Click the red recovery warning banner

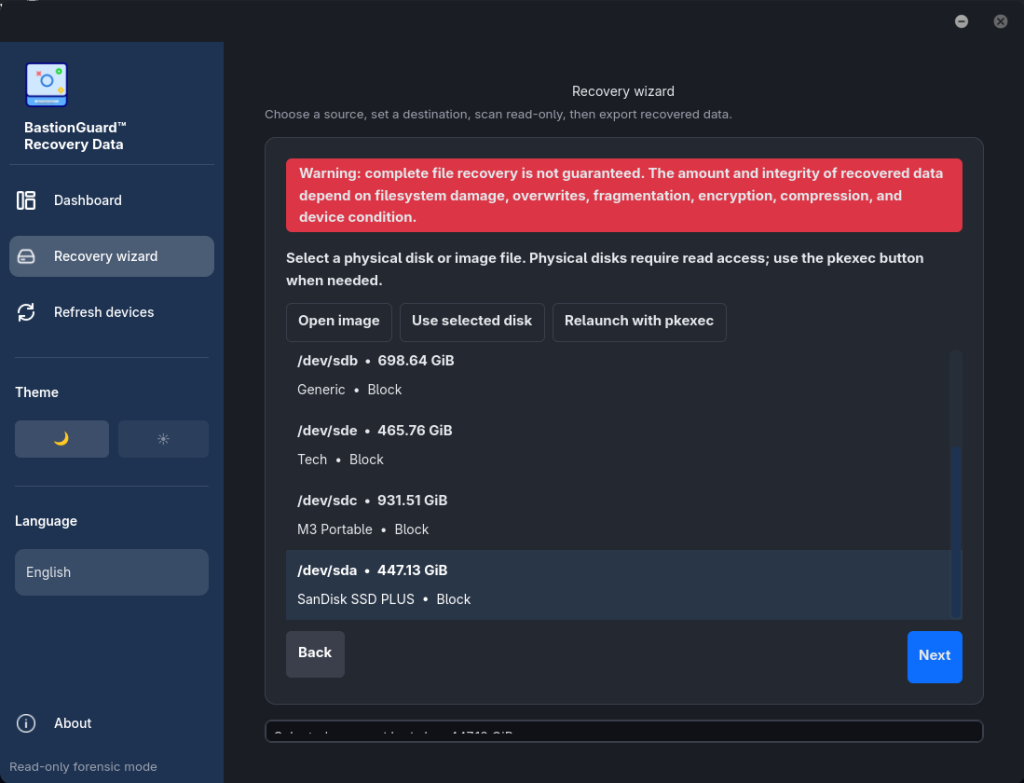click(624, 195)
